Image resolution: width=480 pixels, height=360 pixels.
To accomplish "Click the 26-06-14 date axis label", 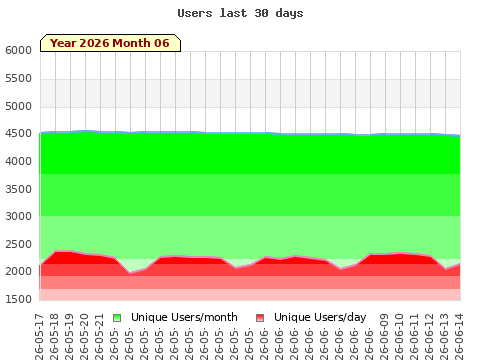I will point(459,337).
